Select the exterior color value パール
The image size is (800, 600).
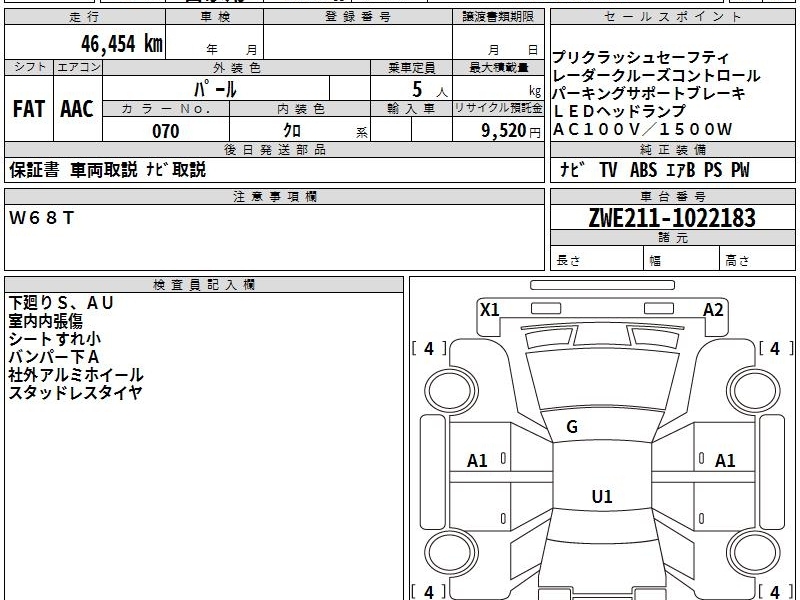pos(215,89)
